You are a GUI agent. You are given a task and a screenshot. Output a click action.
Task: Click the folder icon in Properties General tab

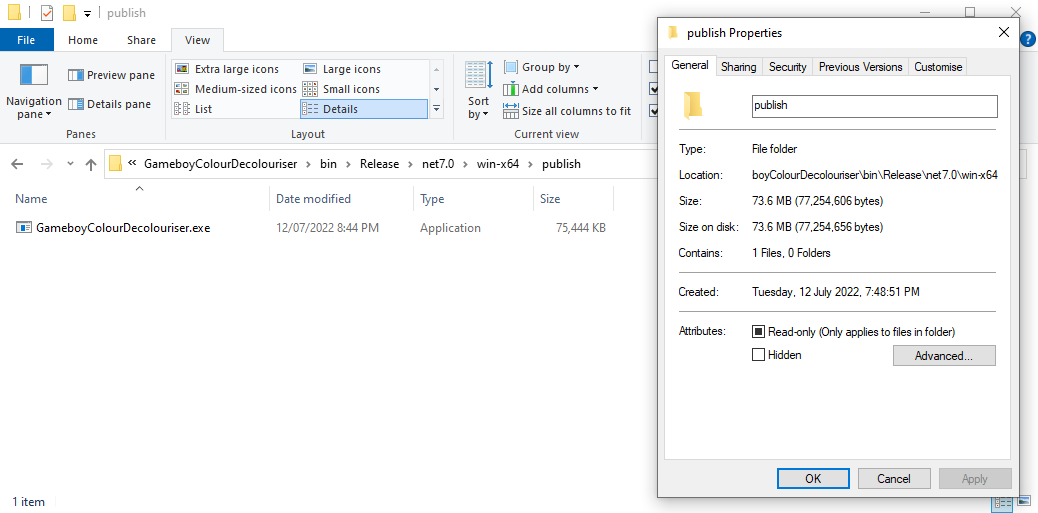692,106
